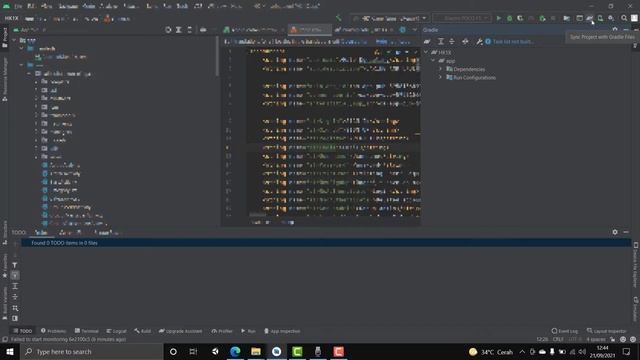The width and height of the screenshot is (640, 360).
Task: Open TODO panel settings gear
Action: point(615,232)
